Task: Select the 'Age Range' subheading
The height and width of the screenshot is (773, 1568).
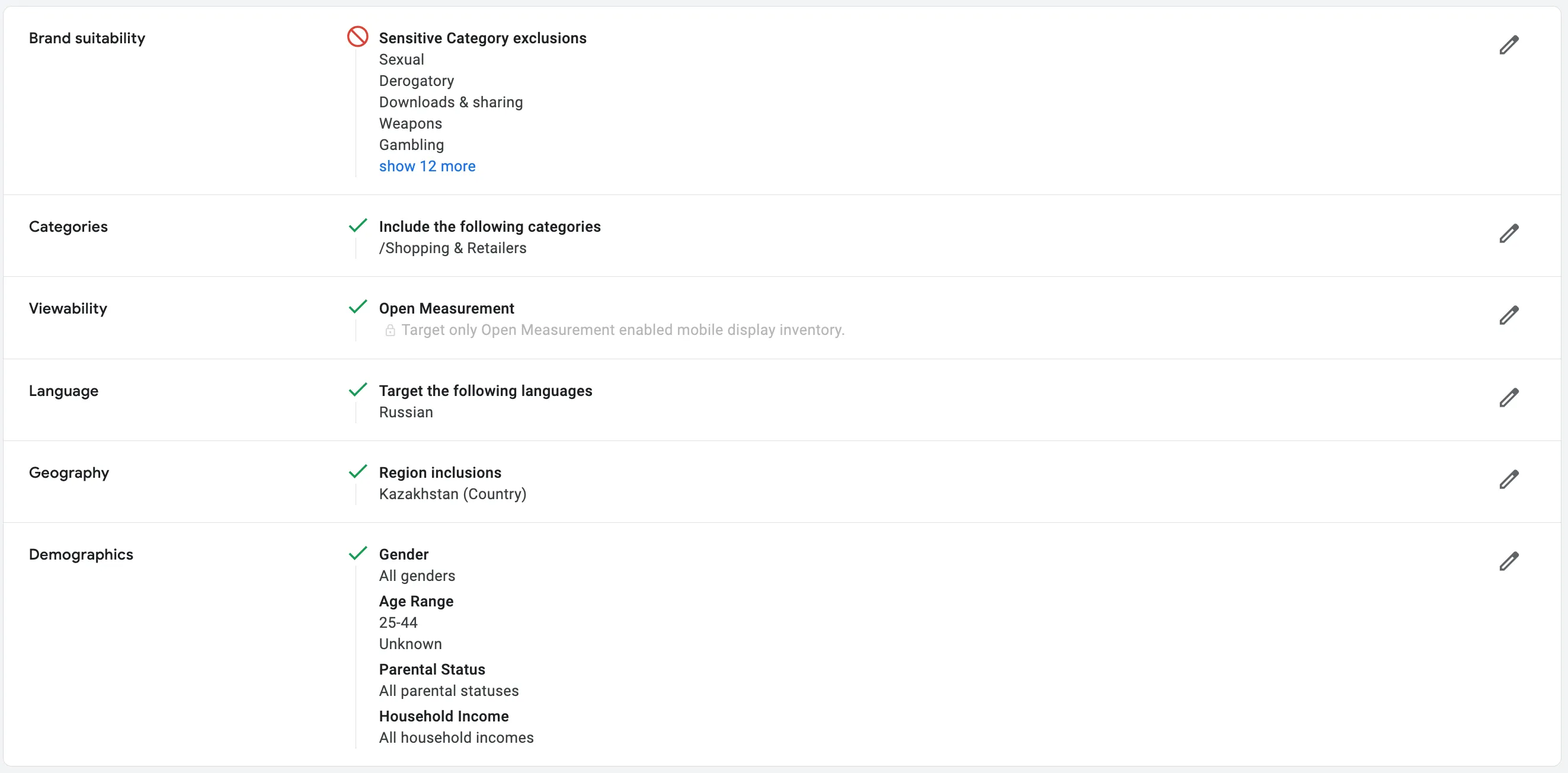Action: click(x=416, y=601)
